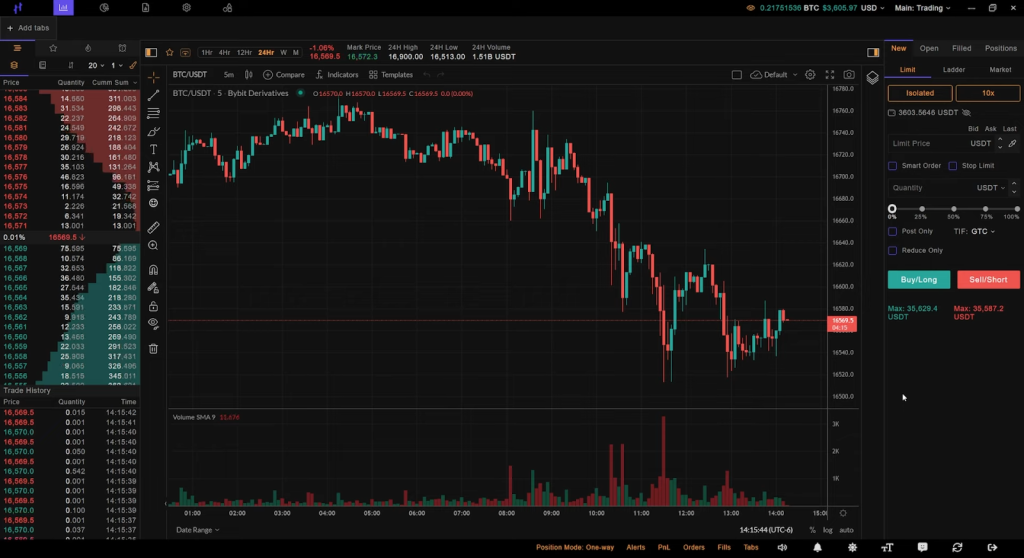This screenshot has height=558, width=1024.
Task: Take a chart snapshot with camera icon
Action: tap(849, 74)
